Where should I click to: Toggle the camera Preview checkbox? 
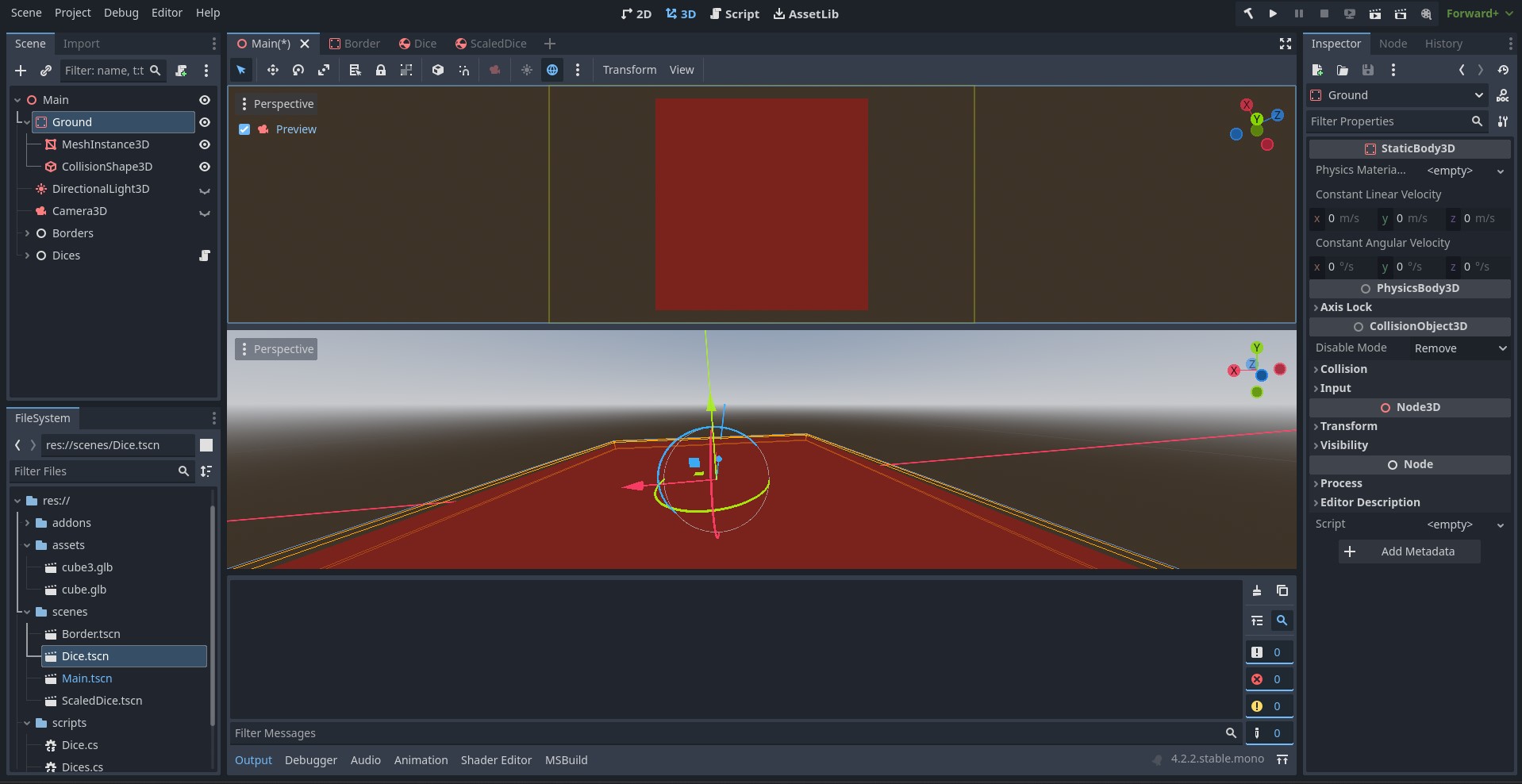pyautogui.click(x=244, y=129)
